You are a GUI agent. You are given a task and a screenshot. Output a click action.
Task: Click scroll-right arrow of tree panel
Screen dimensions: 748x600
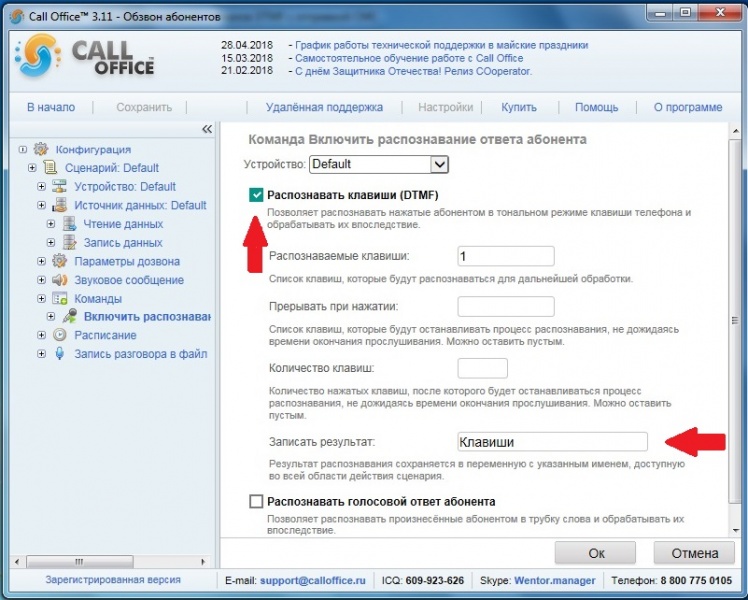pyautogui.click(x=203, y=561)
